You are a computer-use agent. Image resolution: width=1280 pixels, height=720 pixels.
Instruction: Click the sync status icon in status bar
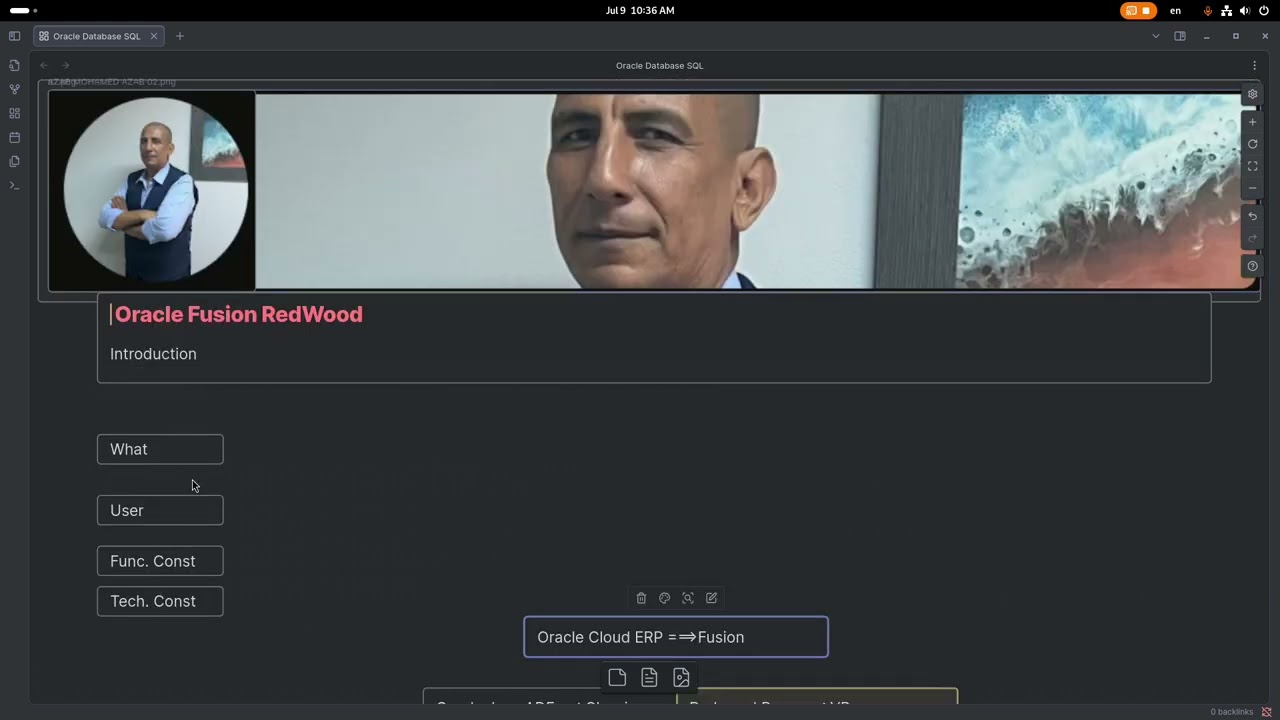[x=1266, y=712]
